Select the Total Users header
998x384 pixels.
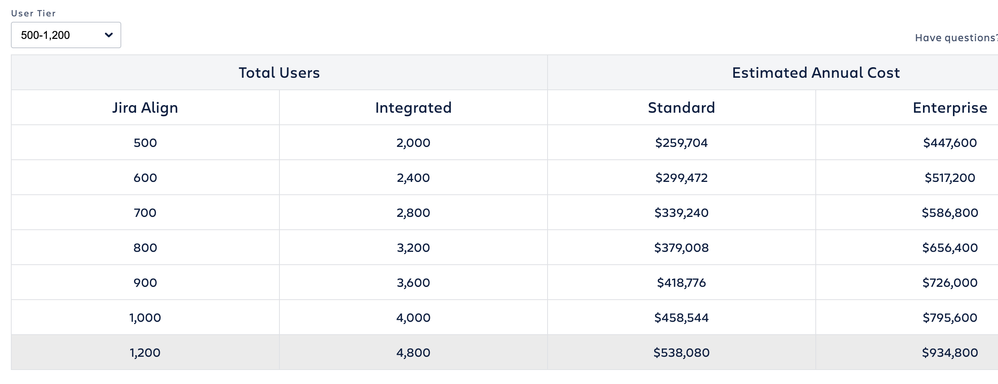tap(279, 73)
